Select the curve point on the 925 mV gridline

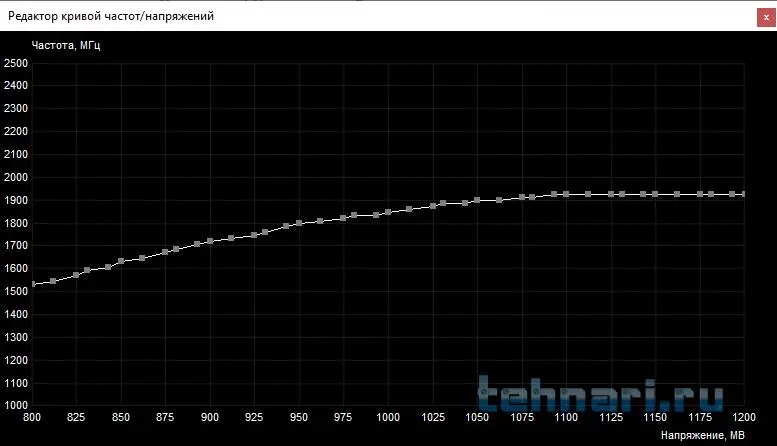pos(254,235)
